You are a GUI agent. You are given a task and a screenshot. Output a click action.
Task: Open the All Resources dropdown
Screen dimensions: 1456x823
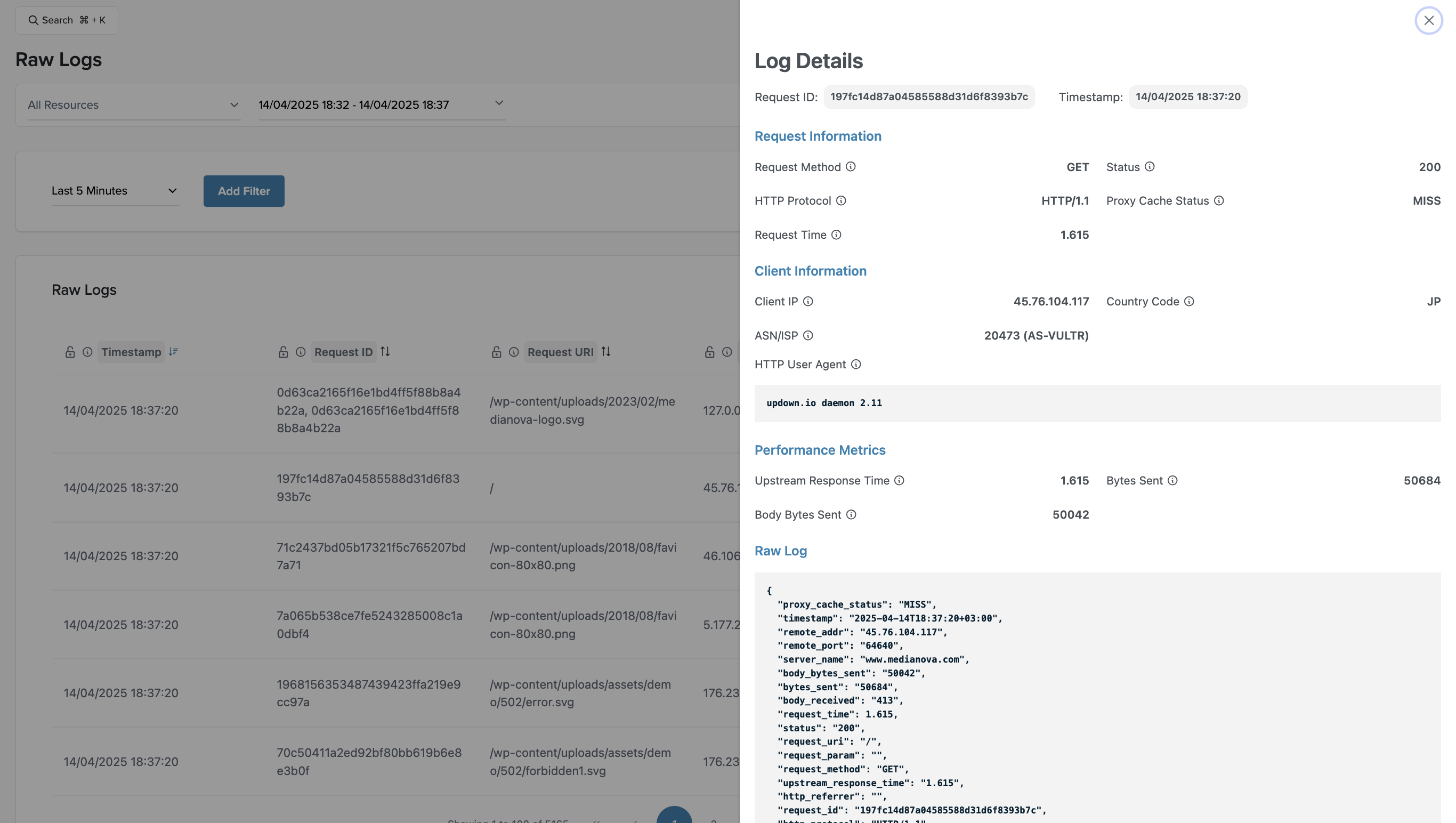134,104
